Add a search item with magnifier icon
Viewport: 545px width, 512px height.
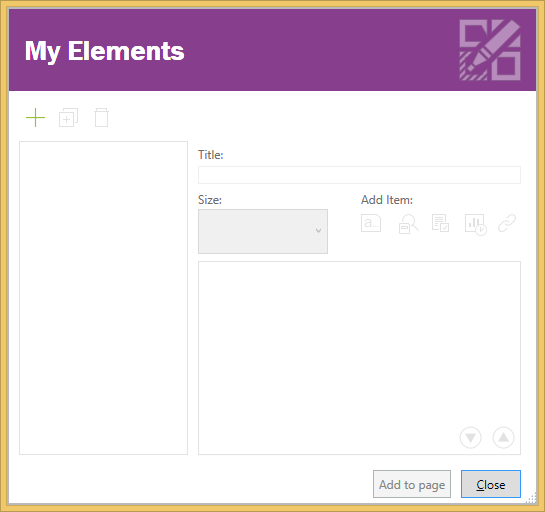[408, 224]
